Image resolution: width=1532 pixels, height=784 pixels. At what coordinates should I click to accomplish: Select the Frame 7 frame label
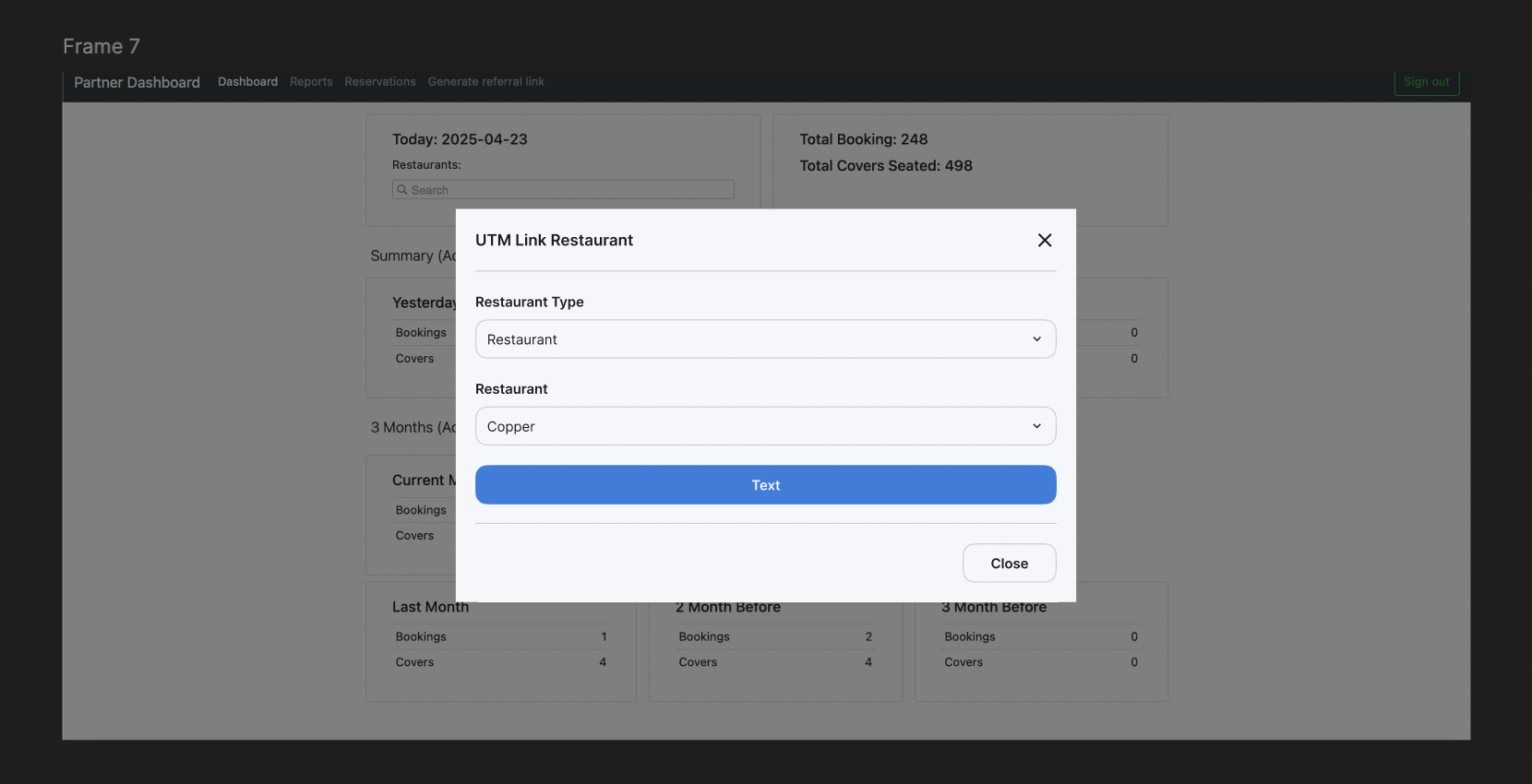102,46
